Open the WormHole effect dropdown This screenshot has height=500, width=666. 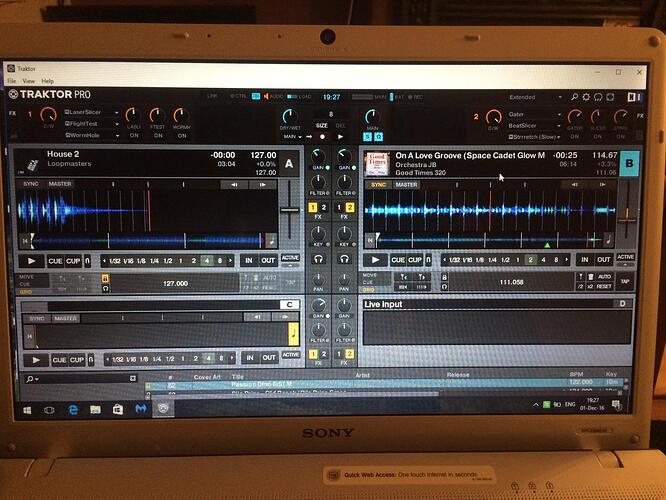(x=116, y=136)
